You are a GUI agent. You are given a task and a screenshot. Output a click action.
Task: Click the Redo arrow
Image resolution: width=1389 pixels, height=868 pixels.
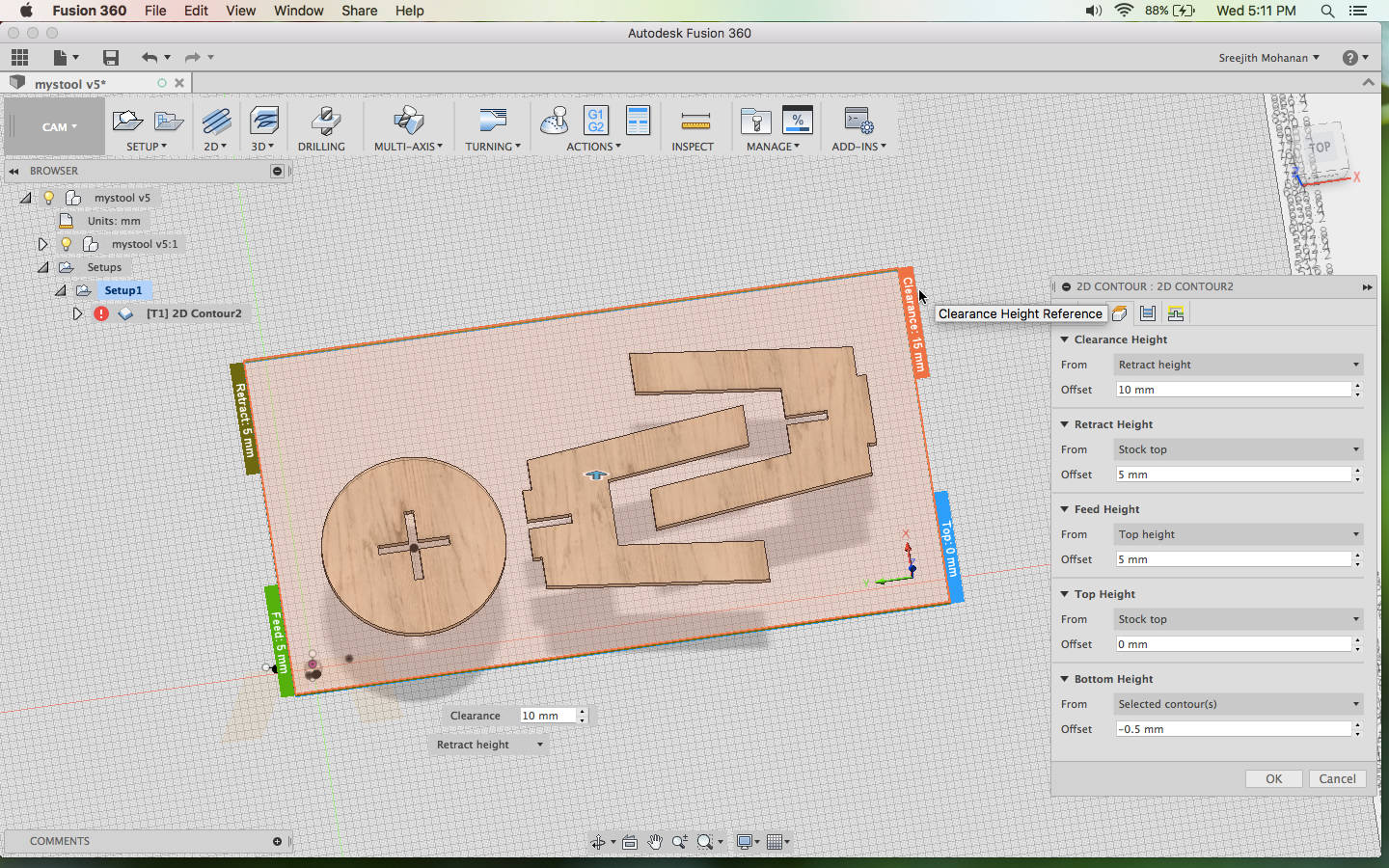point(193,58)
